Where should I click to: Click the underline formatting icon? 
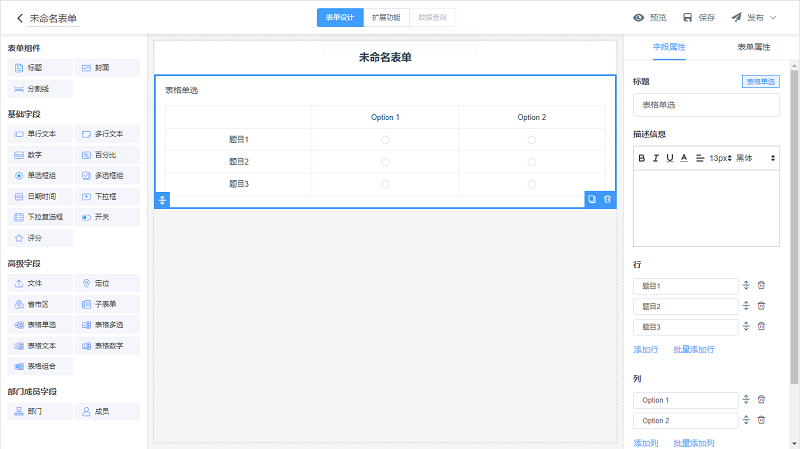(x=670, y=158)
